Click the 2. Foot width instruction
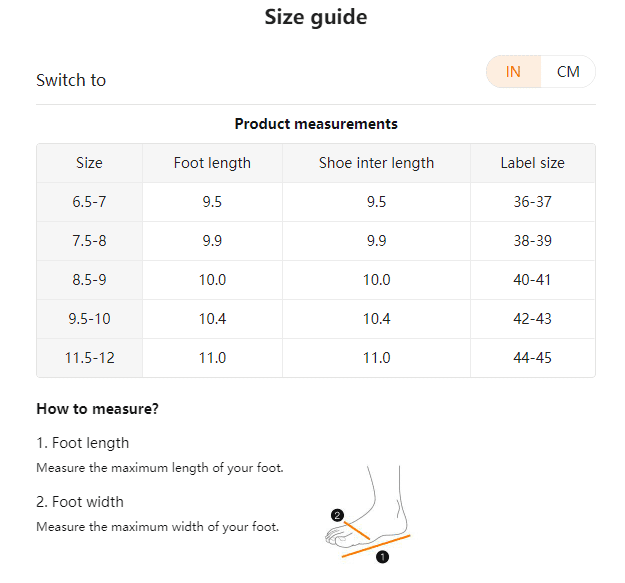Image resolution: width=625 pixels, height=583 pixels. point(80,502)
